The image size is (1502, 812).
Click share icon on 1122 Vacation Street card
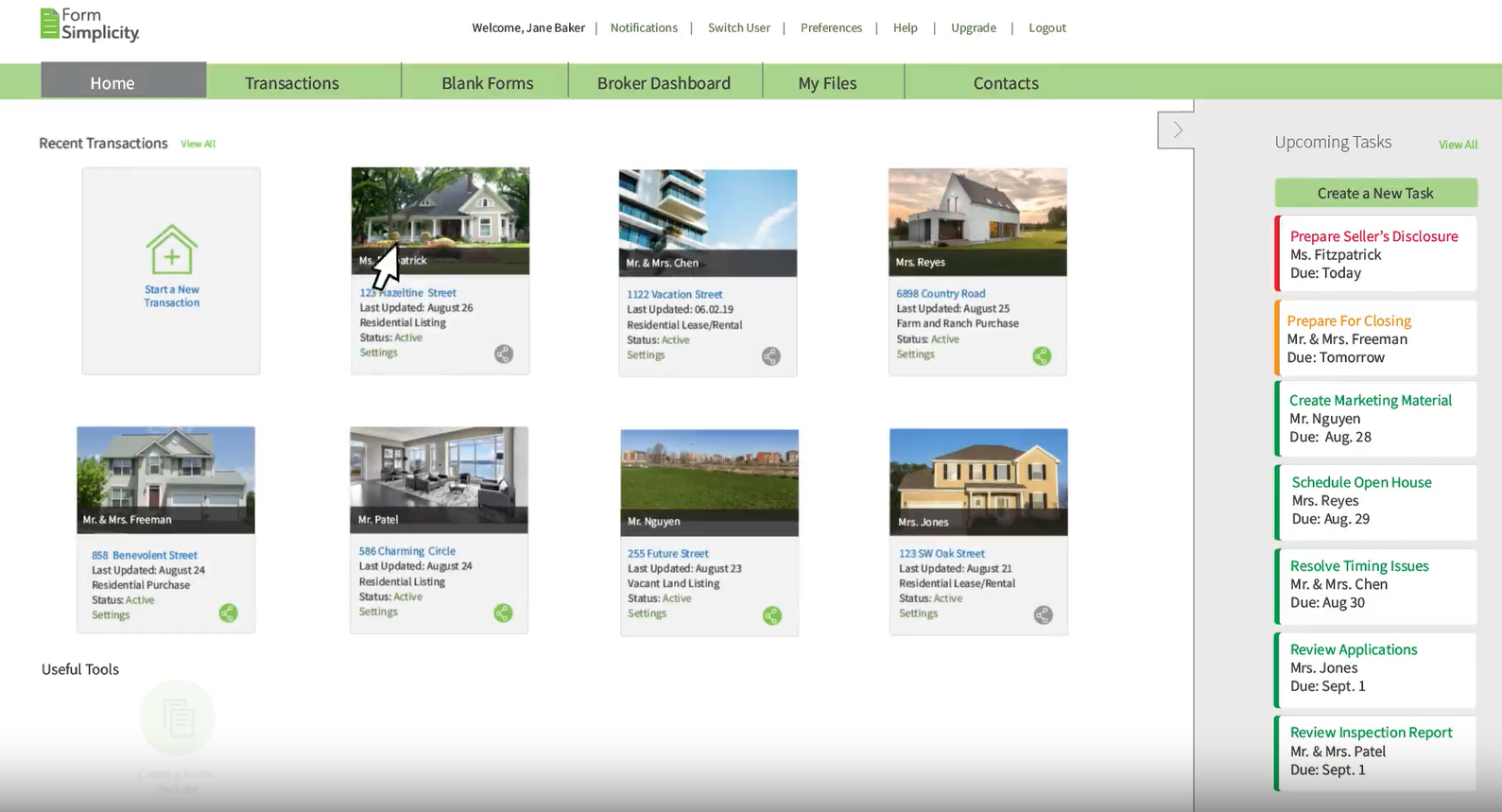(x=771, y=356)
